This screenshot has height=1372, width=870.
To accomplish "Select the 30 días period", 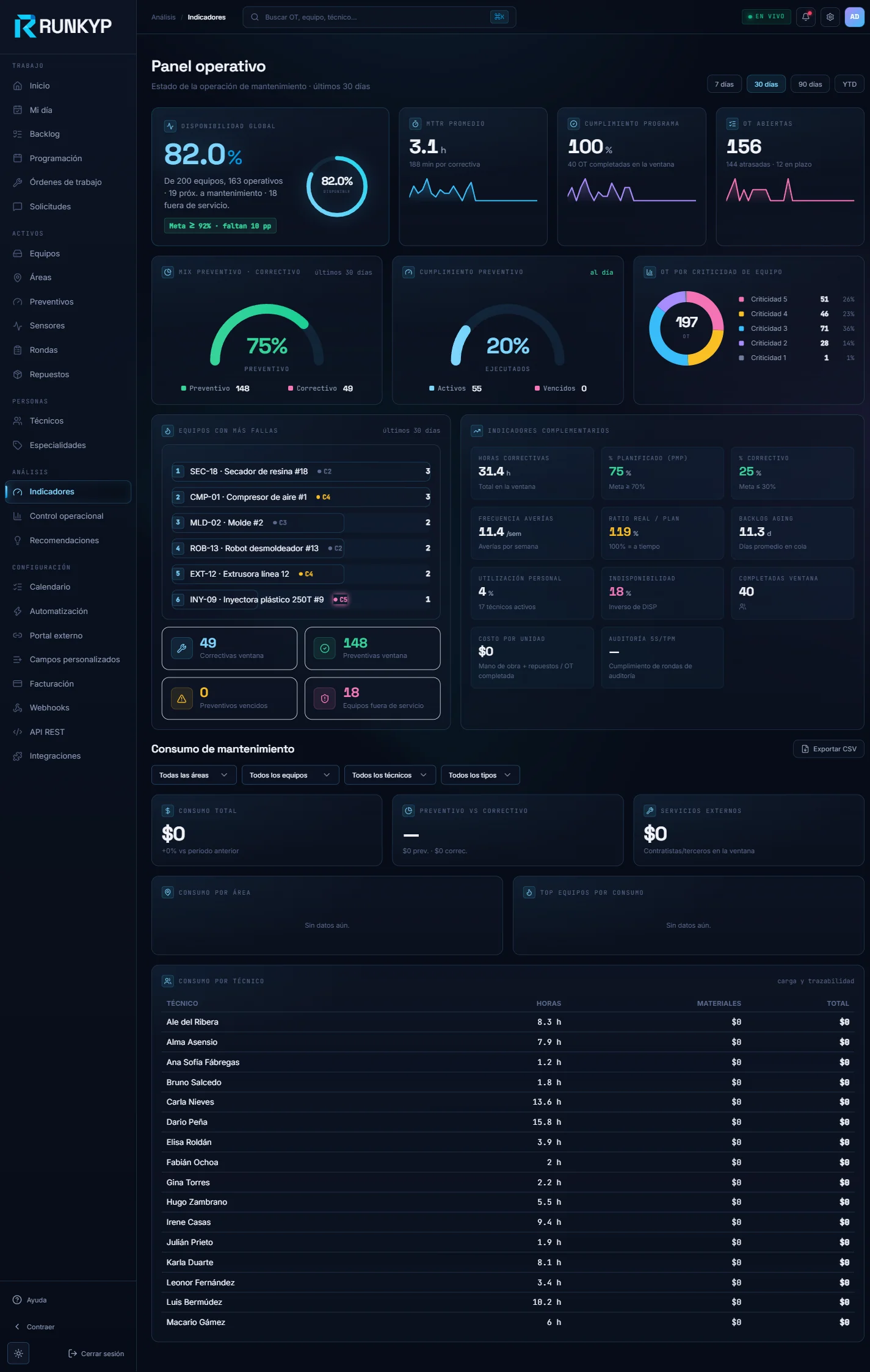I will click(766, 84).
